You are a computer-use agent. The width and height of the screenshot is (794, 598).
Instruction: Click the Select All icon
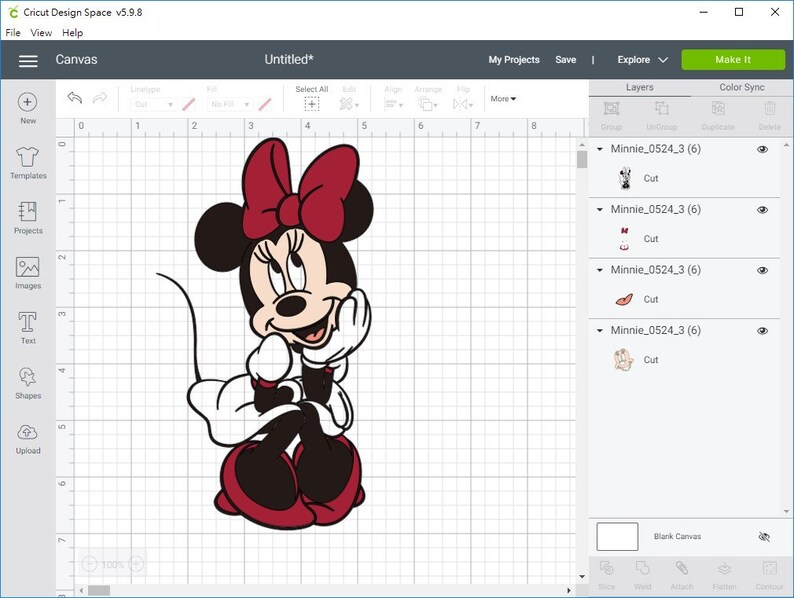[312, 105]
